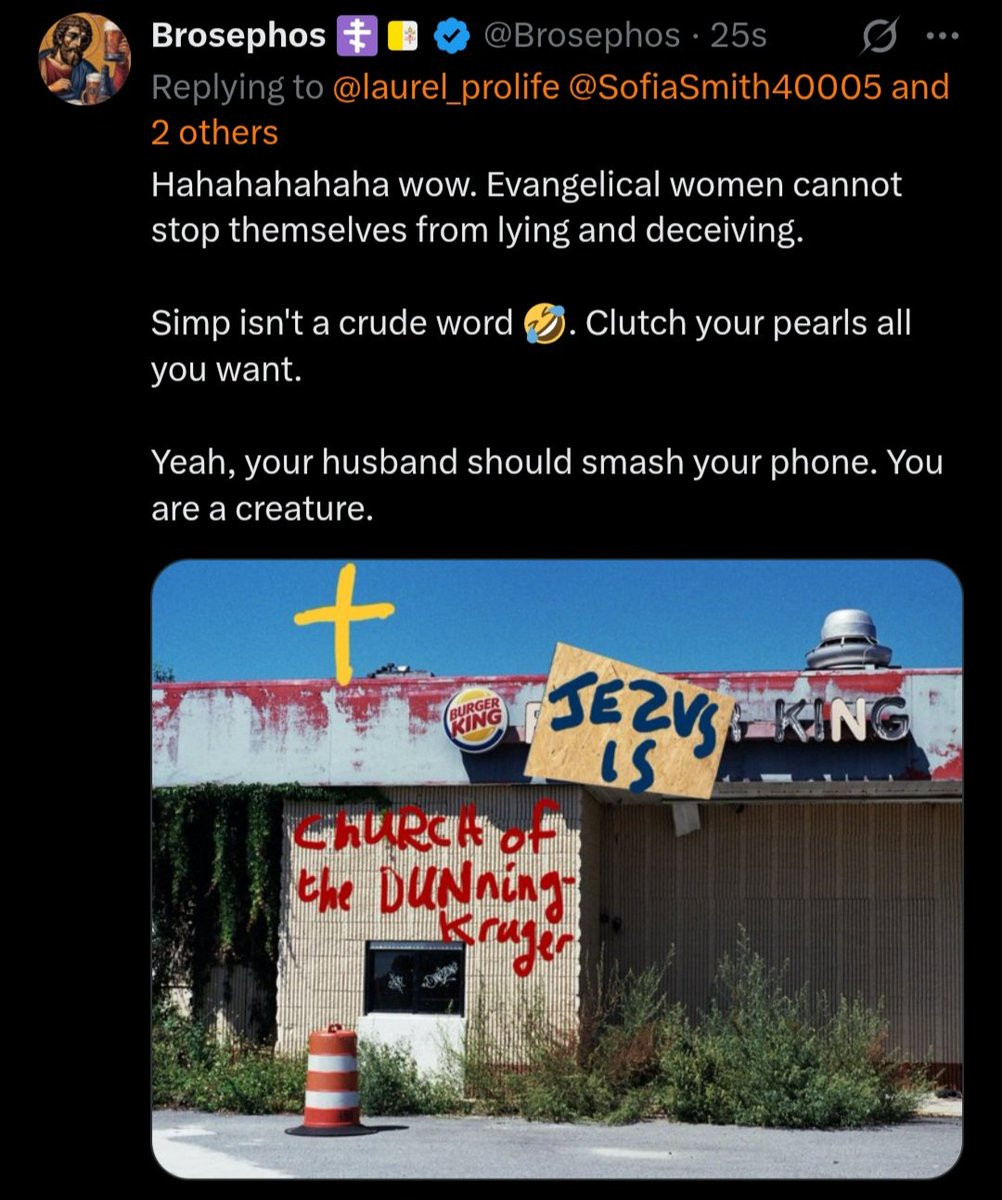1002x1200 pixels.
Task: Click the purple Orthodox cross emoji
Action: (x=353, y=37)
